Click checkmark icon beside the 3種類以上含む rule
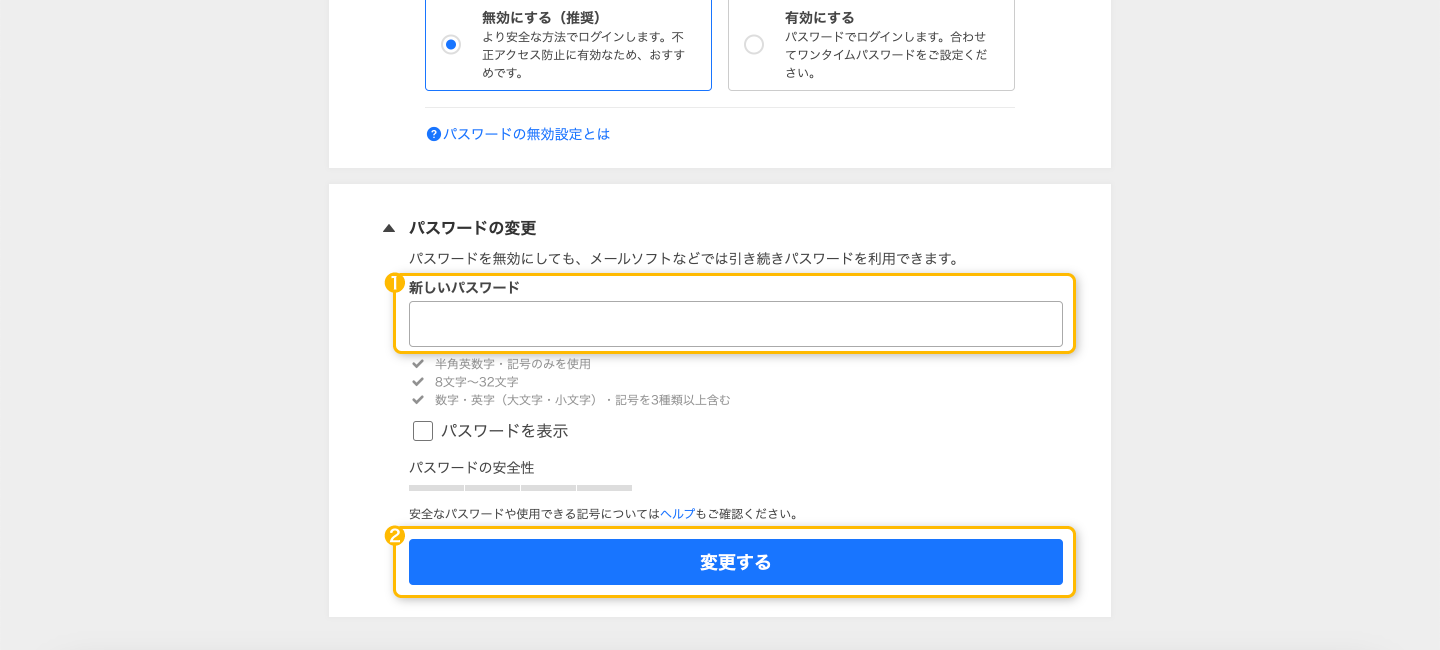The width and height of the screenshot is (1440, 650). (x=418, y=400)
